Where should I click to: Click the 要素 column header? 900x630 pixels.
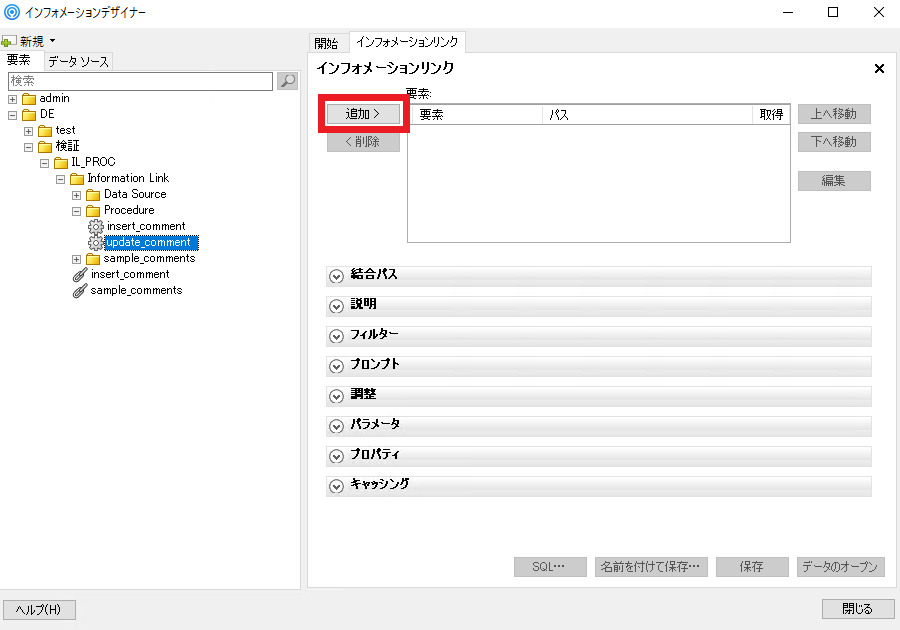tap(476, 115)
